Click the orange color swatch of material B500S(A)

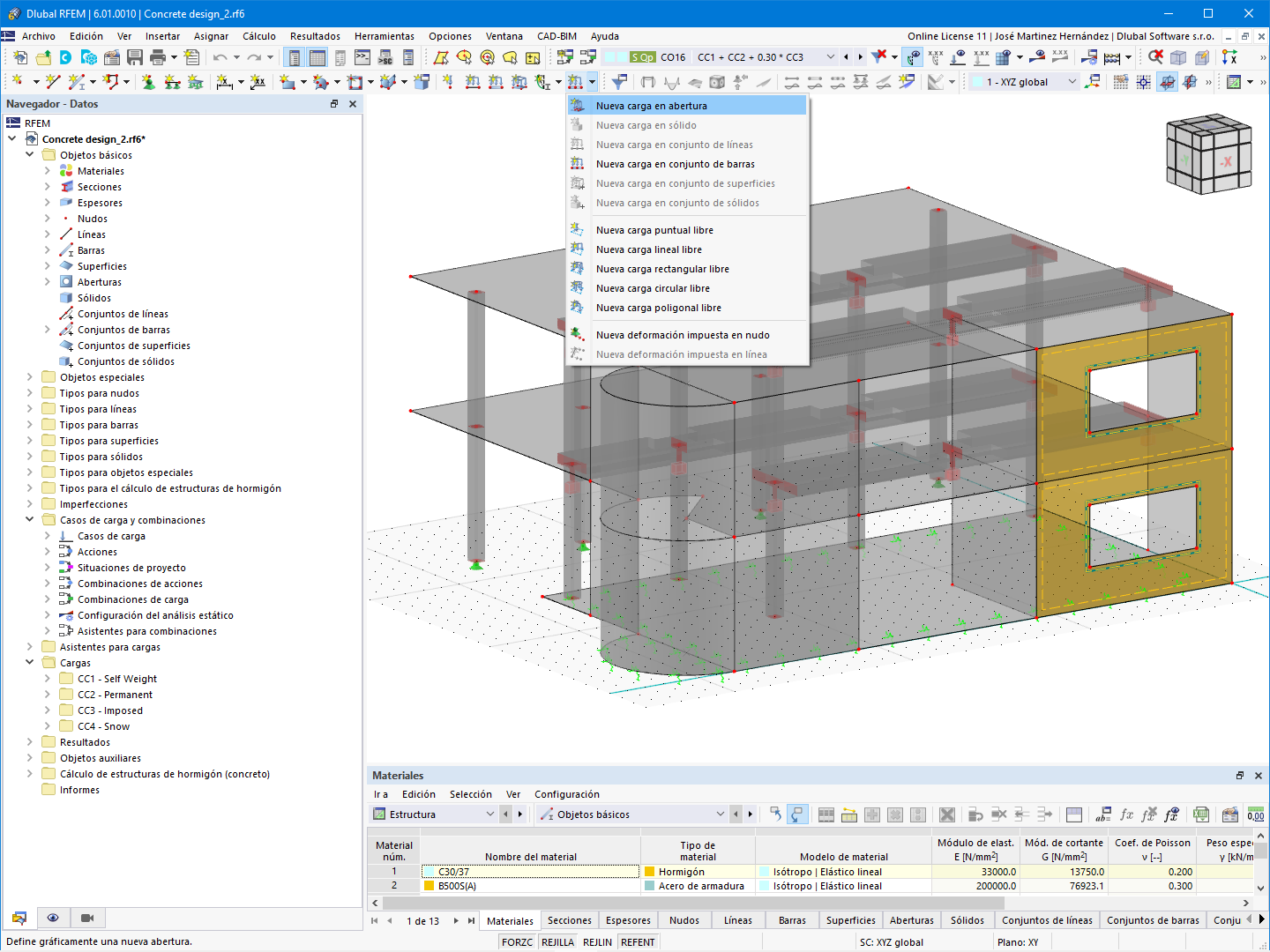coord(430,886)
